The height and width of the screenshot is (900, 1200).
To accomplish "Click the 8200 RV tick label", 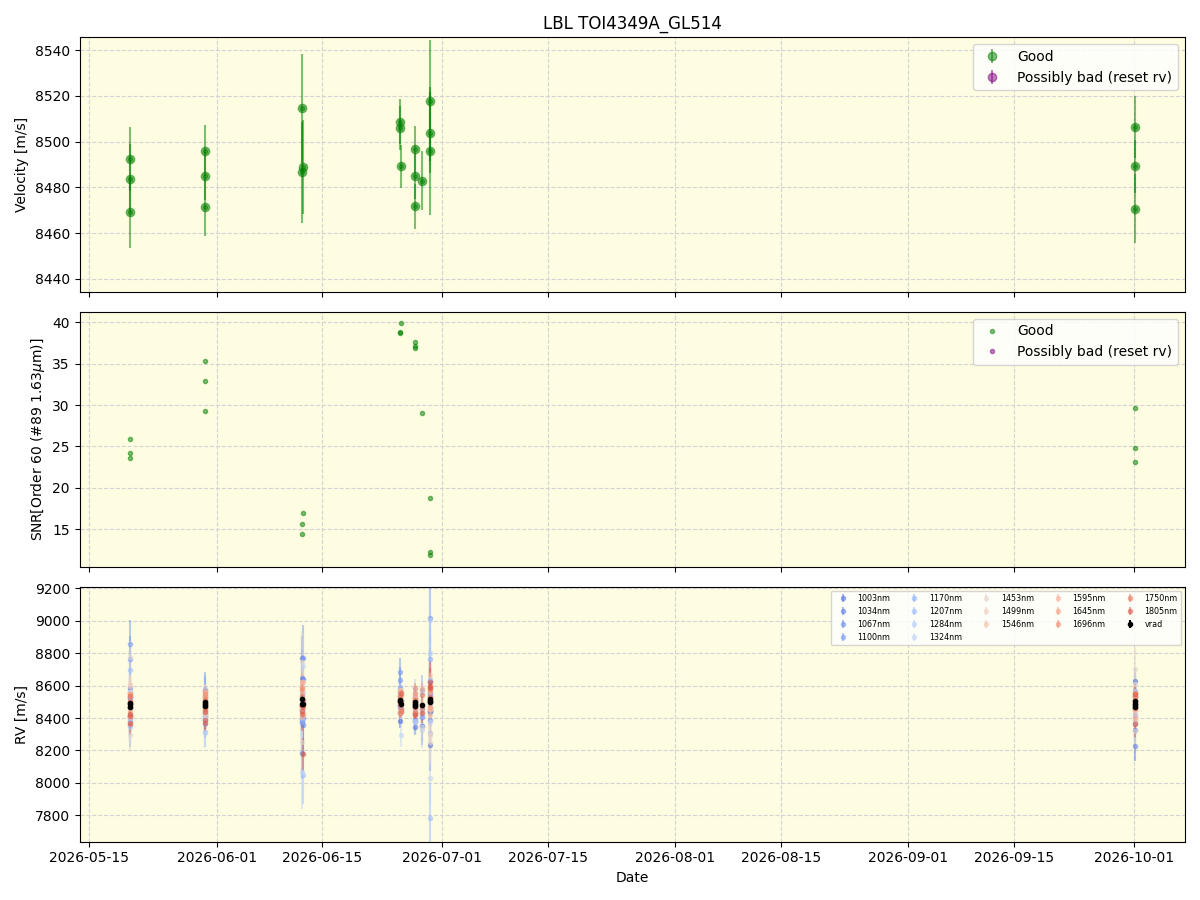I will pos(54,751).
